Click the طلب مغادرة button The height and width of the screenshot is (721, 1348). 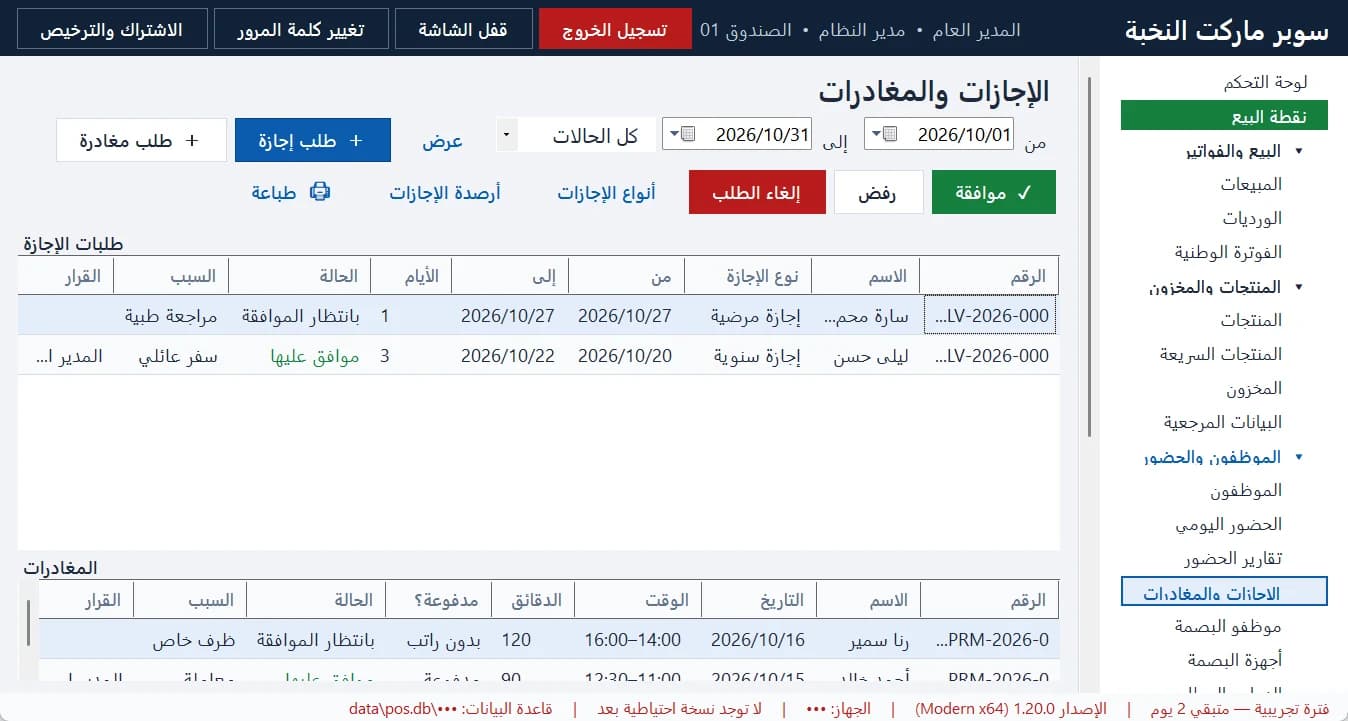point(141,141)
